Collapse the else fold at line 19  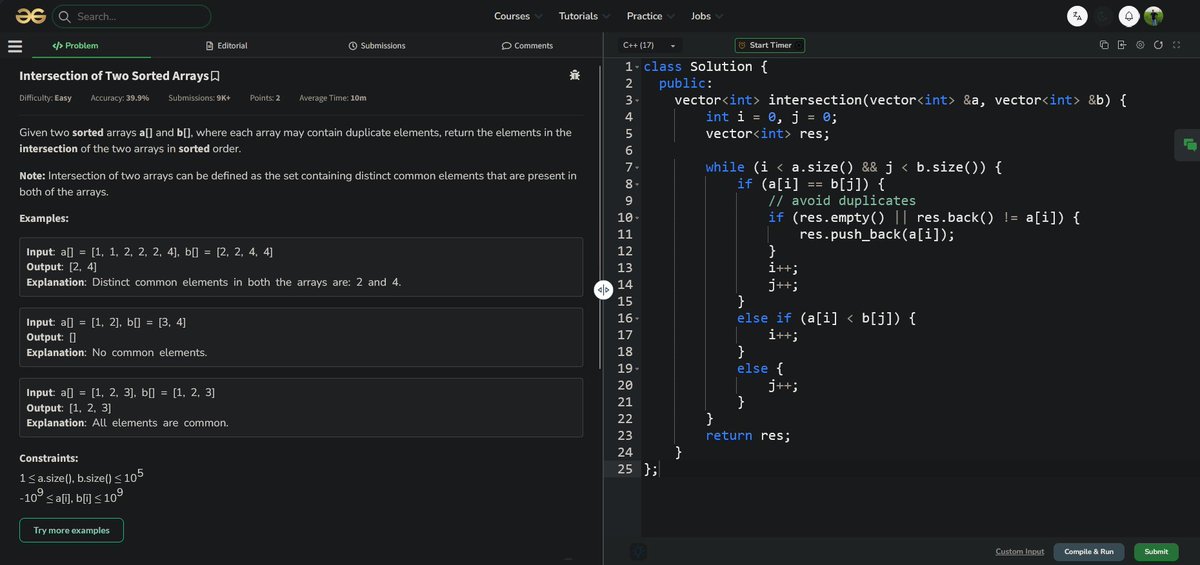coord(637,368)
